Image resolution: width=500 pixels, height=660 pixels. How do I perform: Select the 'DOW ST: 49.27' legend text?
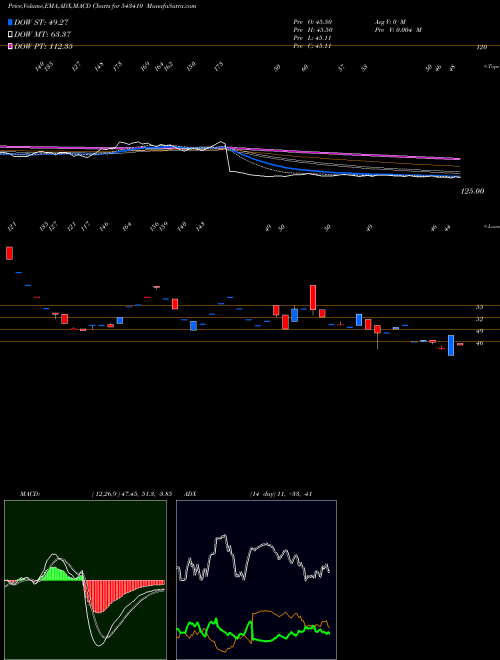[x=41, y=23]
